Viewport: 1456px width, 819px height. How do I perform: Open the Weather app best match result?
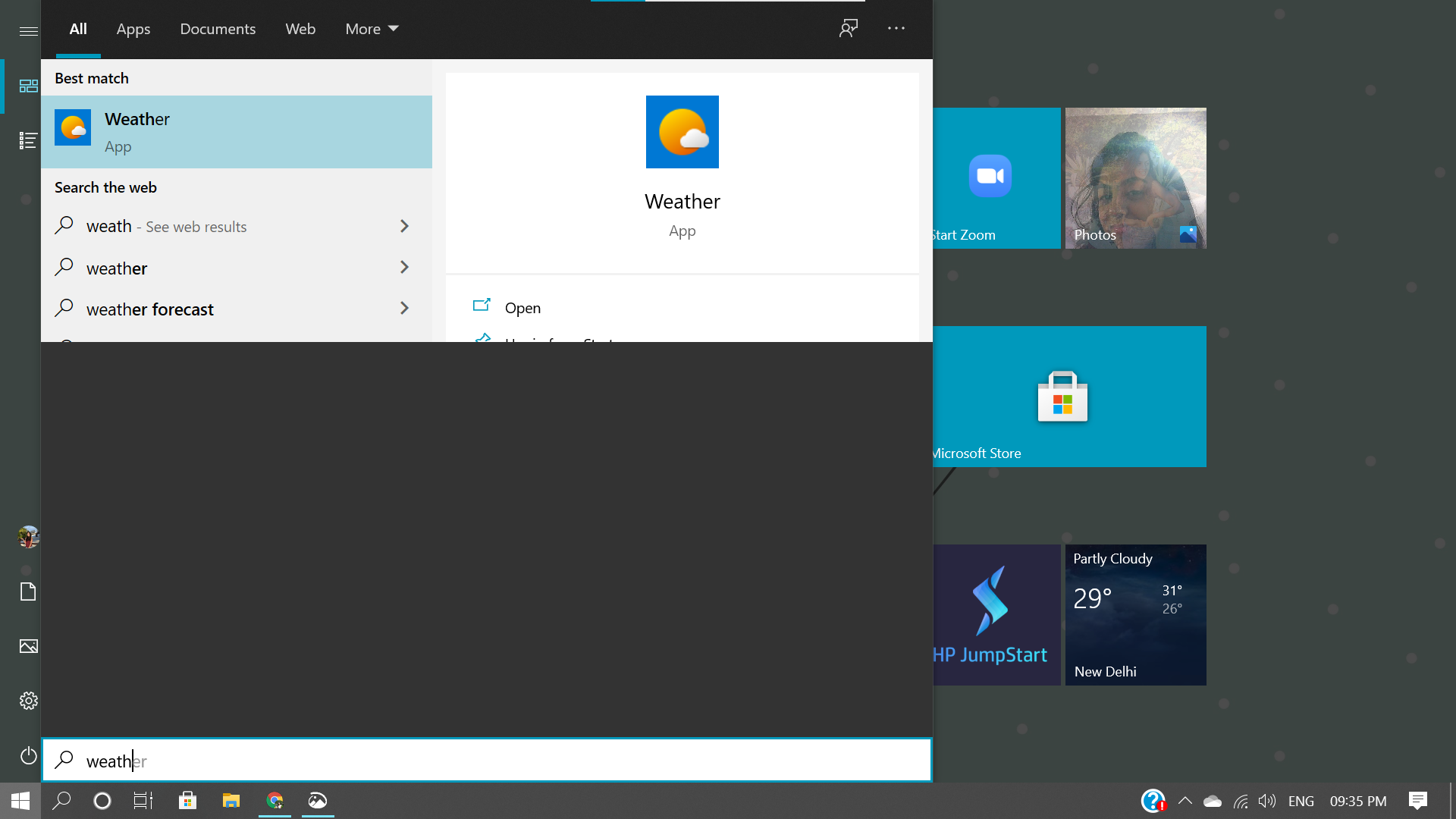coord(237,132)
